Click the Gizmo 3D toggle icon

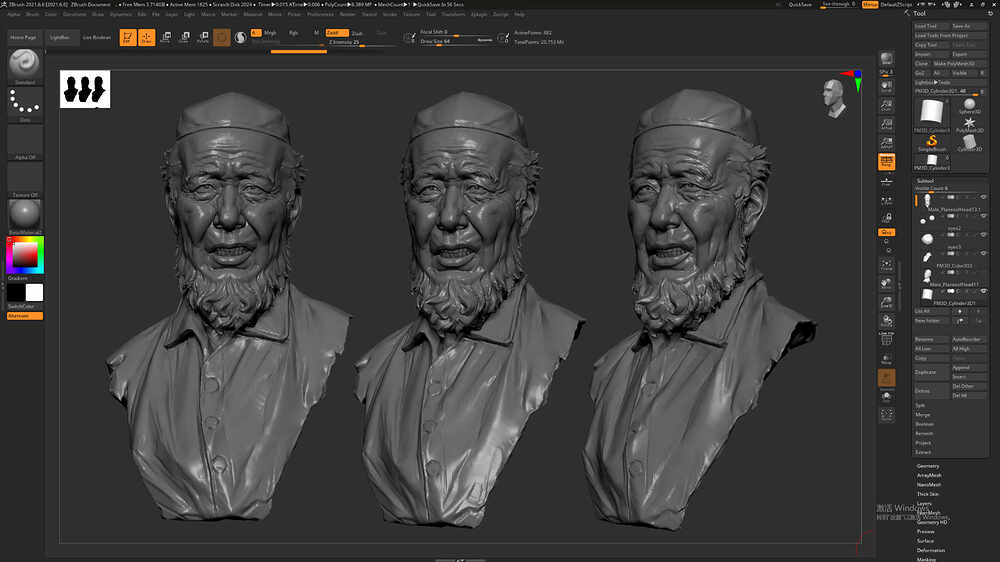point(221,38)
